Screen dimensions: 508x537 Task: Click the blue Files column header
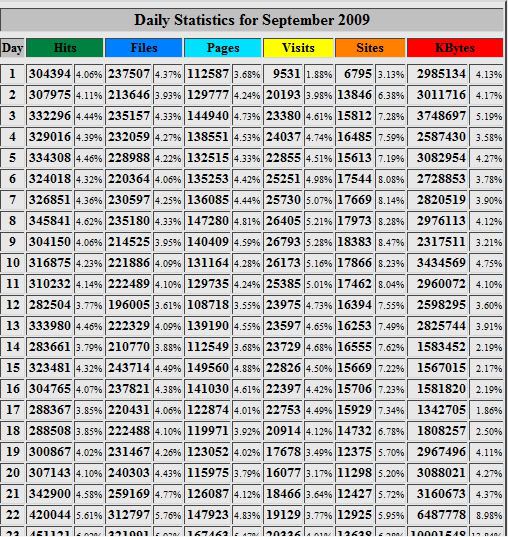coord(144,48)
